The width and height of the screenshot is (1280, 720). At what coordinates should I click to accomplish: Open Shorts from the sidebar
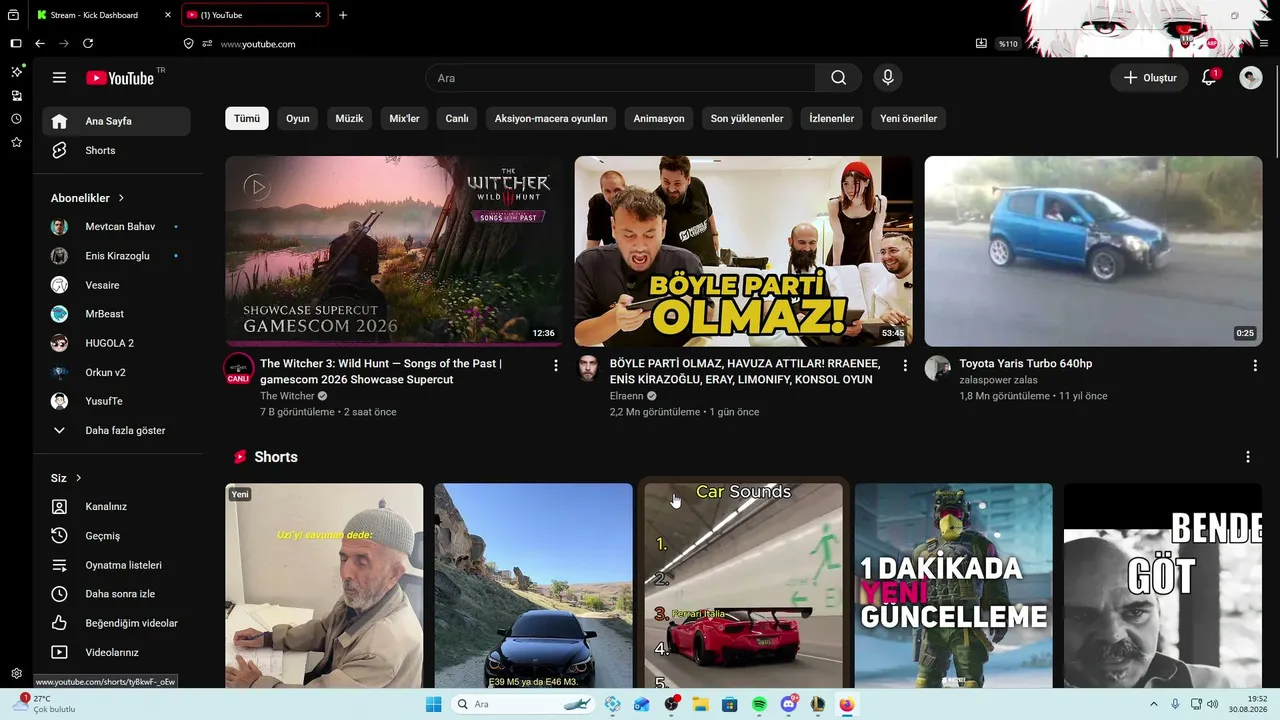click(x=116, y=150)
